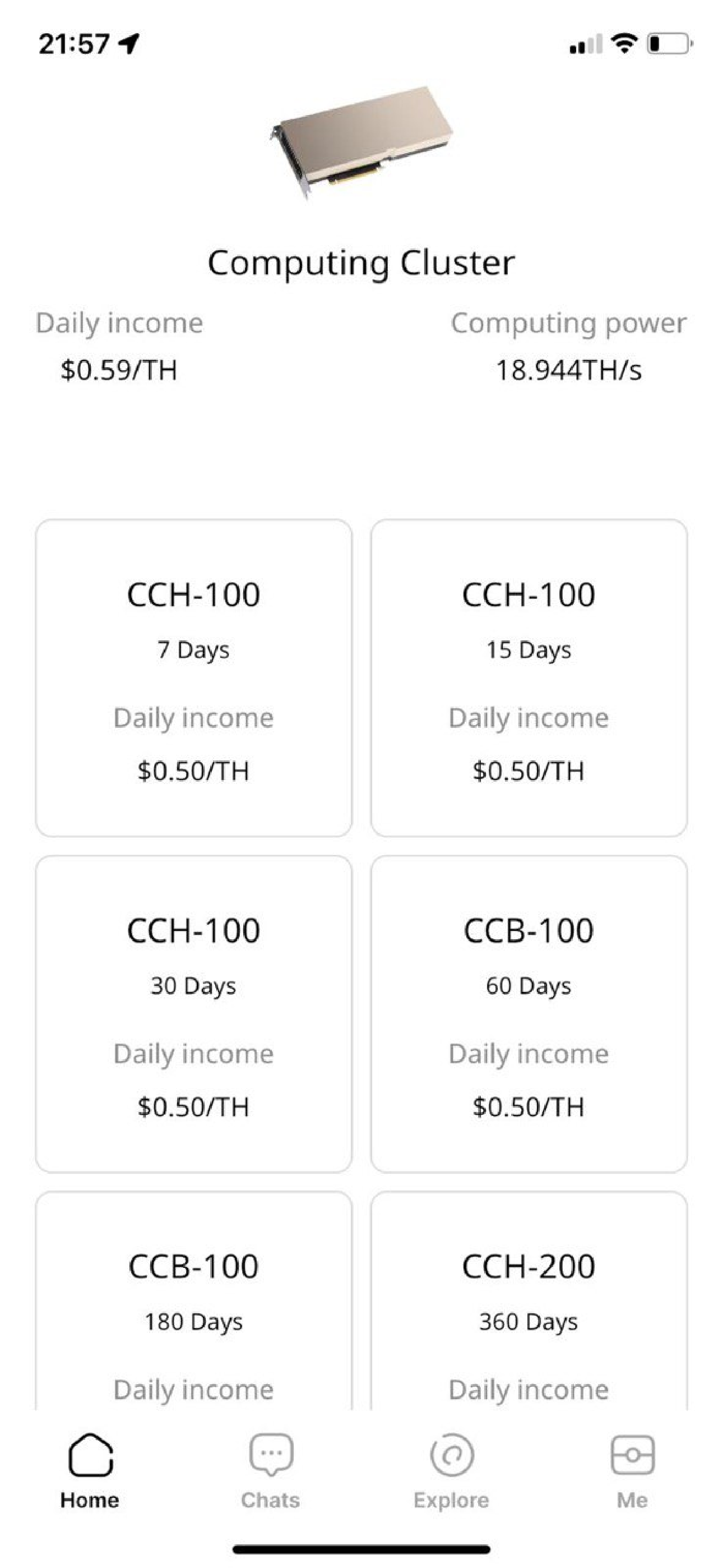The image size is (723, 1568).
Task: Open the Me profile icon
Action: (632, 1455)
